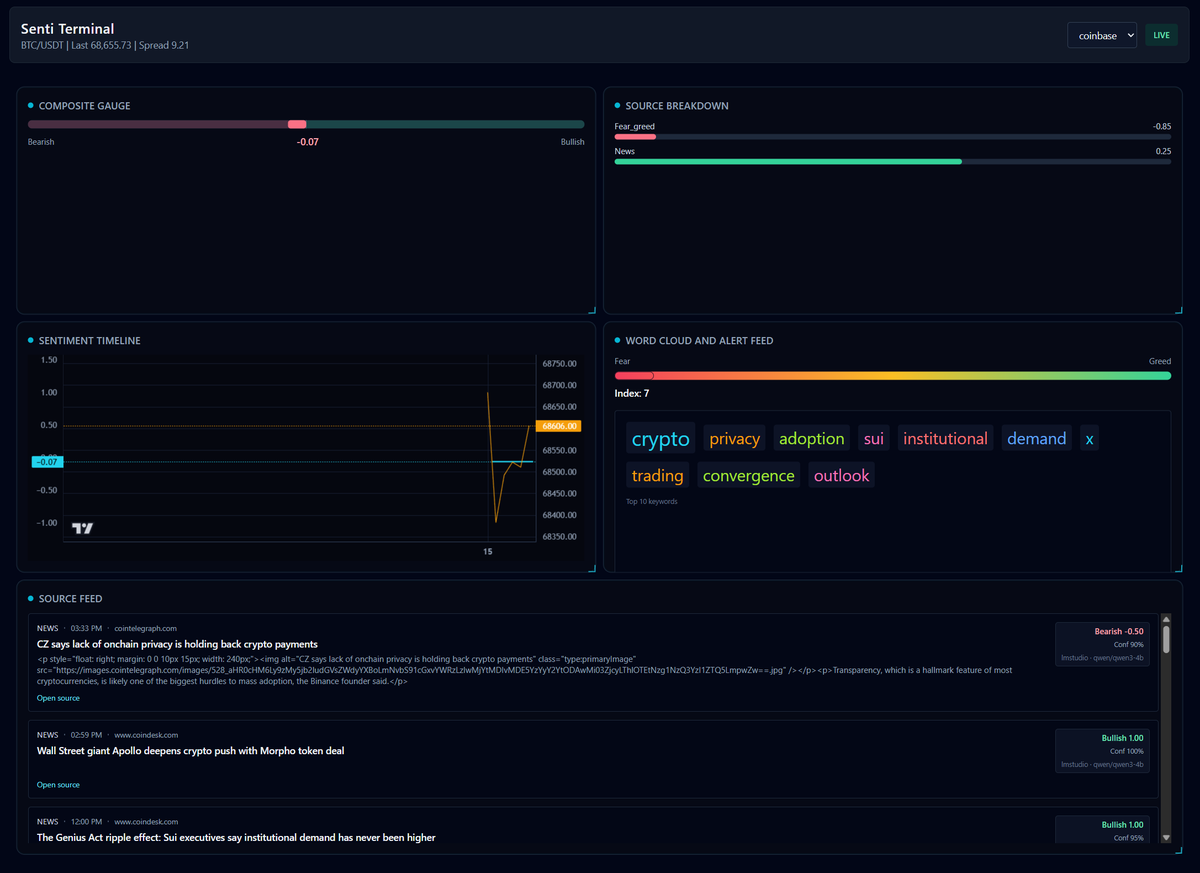Viewport: 1200px width, 873px height.
Task: Click 'Bullish 1.00' badge with Conf 100%
Action: [x=1102, y=751]
